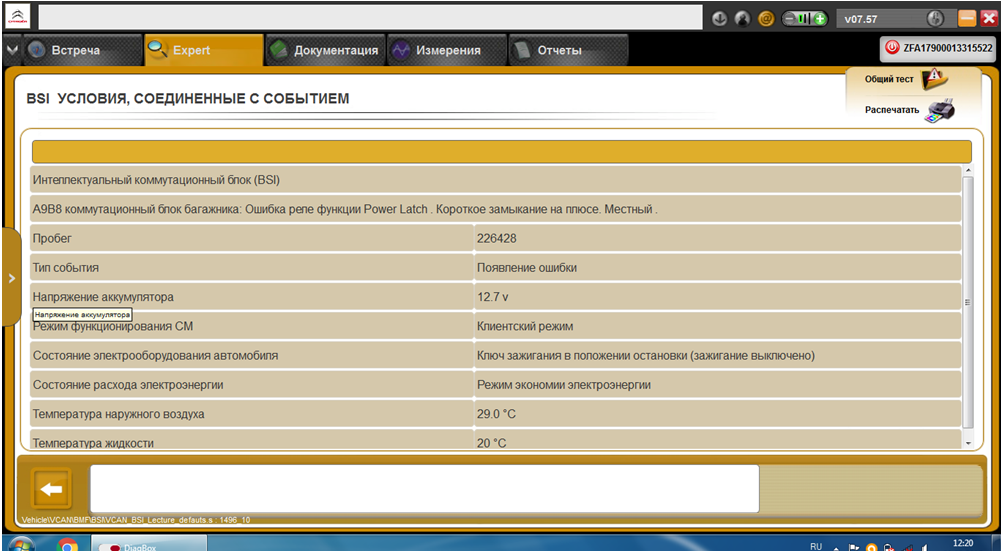This screenshot has width=1001, height=551.
Task: Open the Общий тест warning icon
Action: pos(934,79)
